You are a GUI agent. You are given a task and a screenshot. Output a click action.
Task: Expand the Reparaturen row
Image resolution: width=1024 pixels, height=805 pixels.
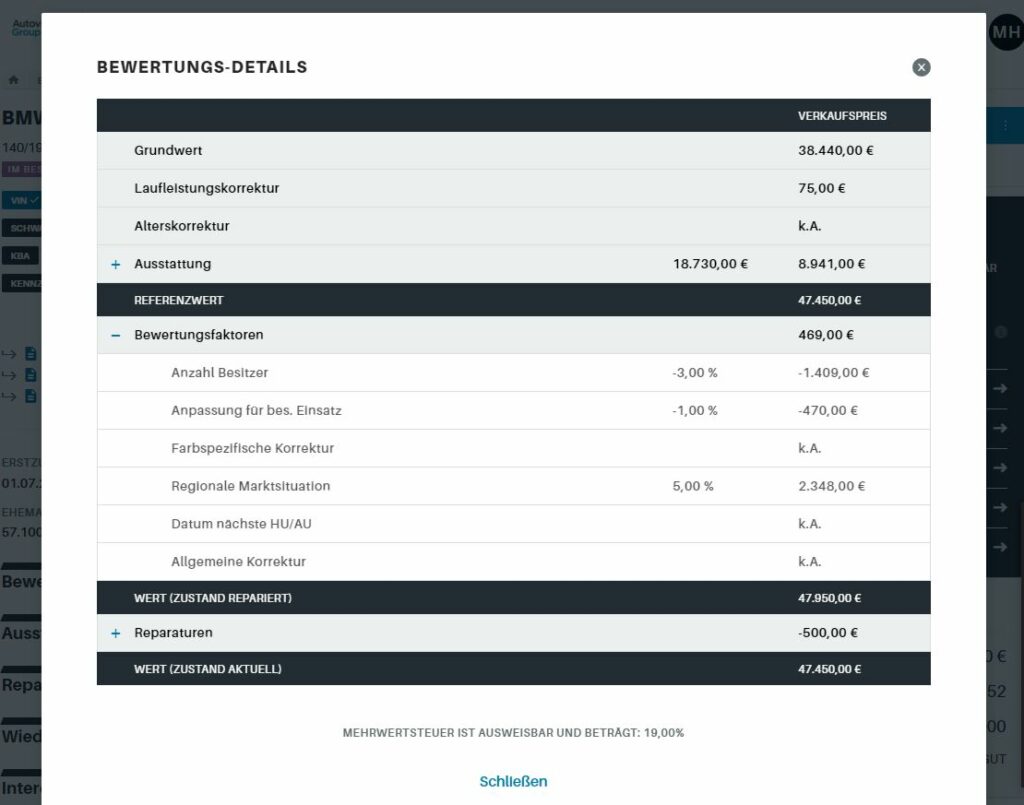point(116,633)
